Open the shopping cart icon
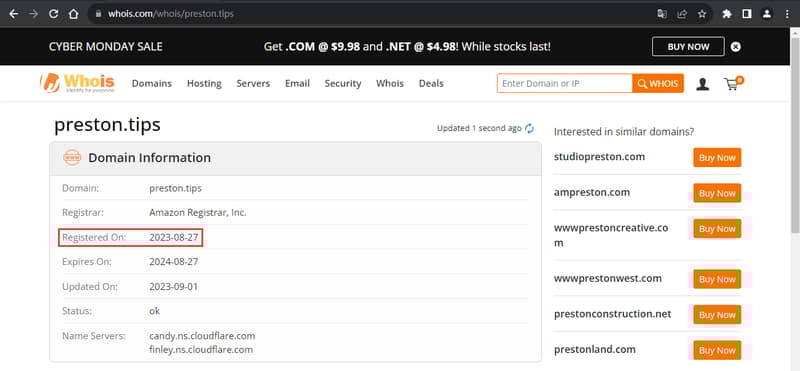This screenshot has height=371, width=800. coord(733,83)
